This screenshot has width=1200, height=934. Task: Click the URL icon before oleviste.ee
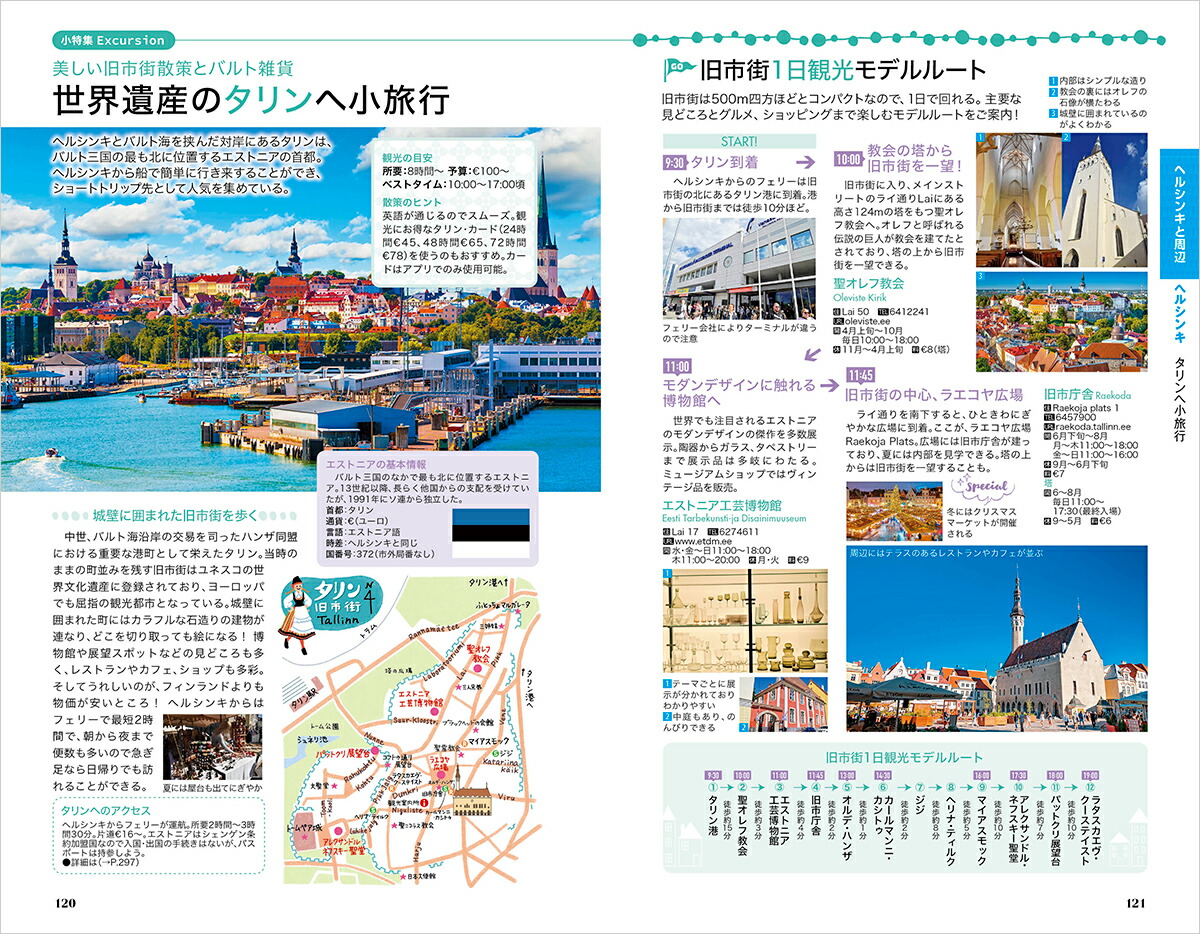[x=841, y=321]
